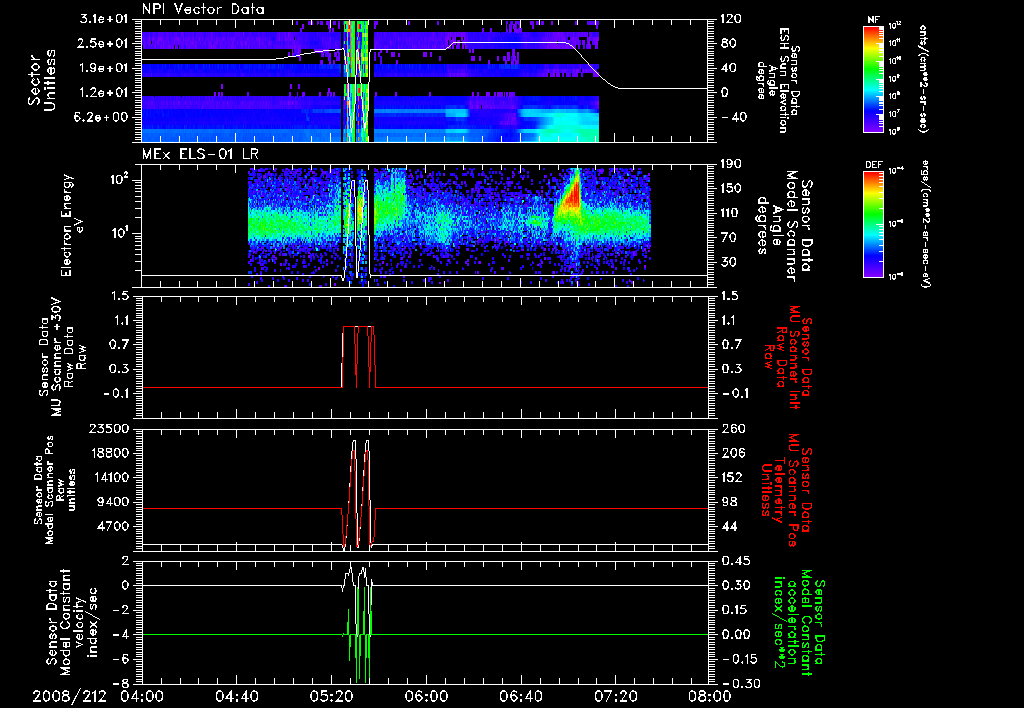Click the "2008/212" date label
Screen dimensions: 1024x708
(69, 697)
